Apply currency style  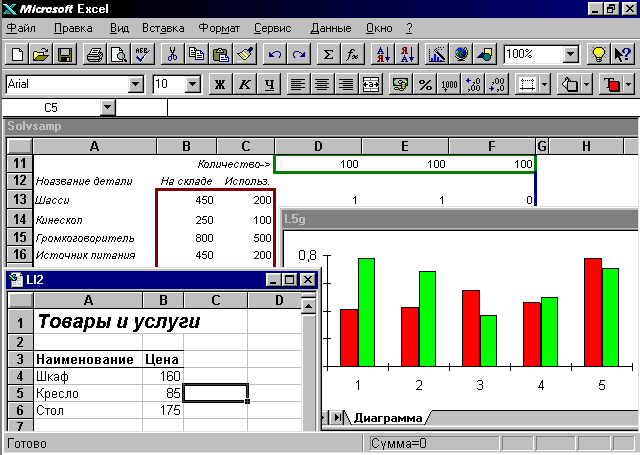(400, 84)
